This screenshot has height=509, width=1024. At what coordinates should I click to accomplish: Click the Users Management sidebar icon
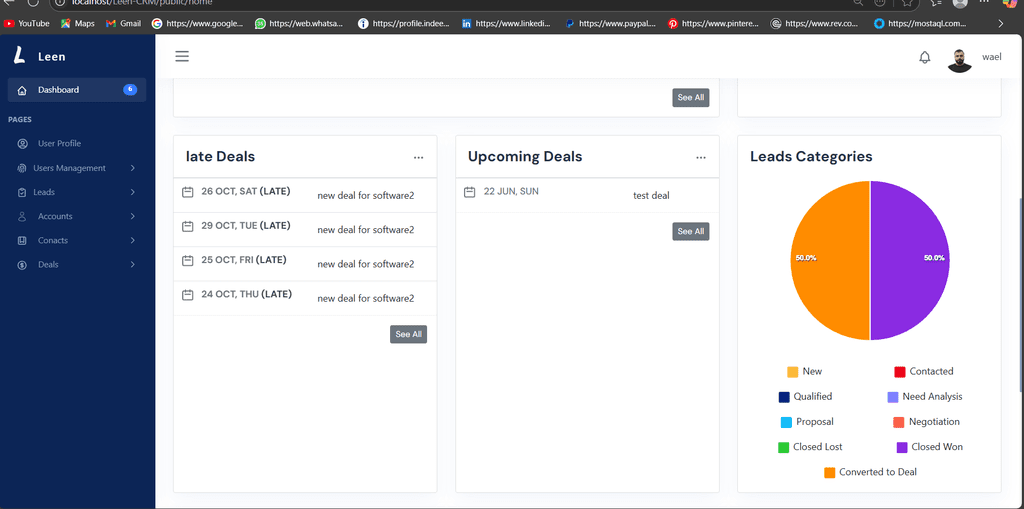pyautogui.click(x=22, y=168)
